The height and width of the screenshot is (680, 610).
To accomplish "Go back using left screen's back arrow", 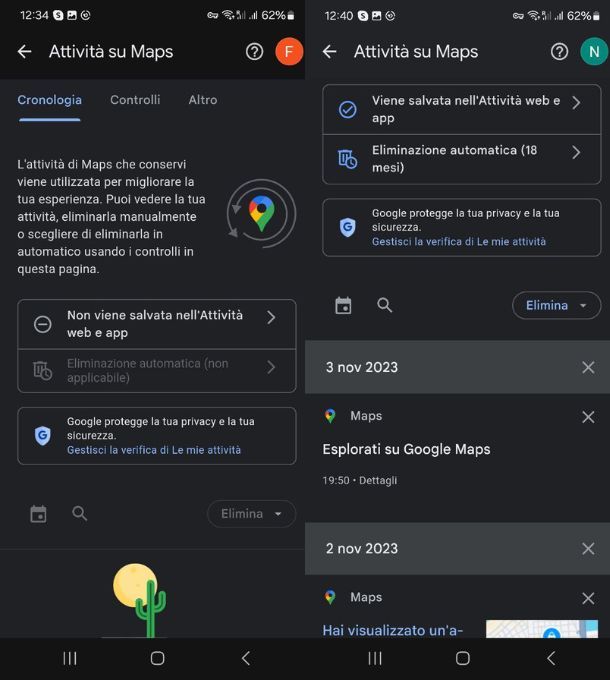I will 25,52.
